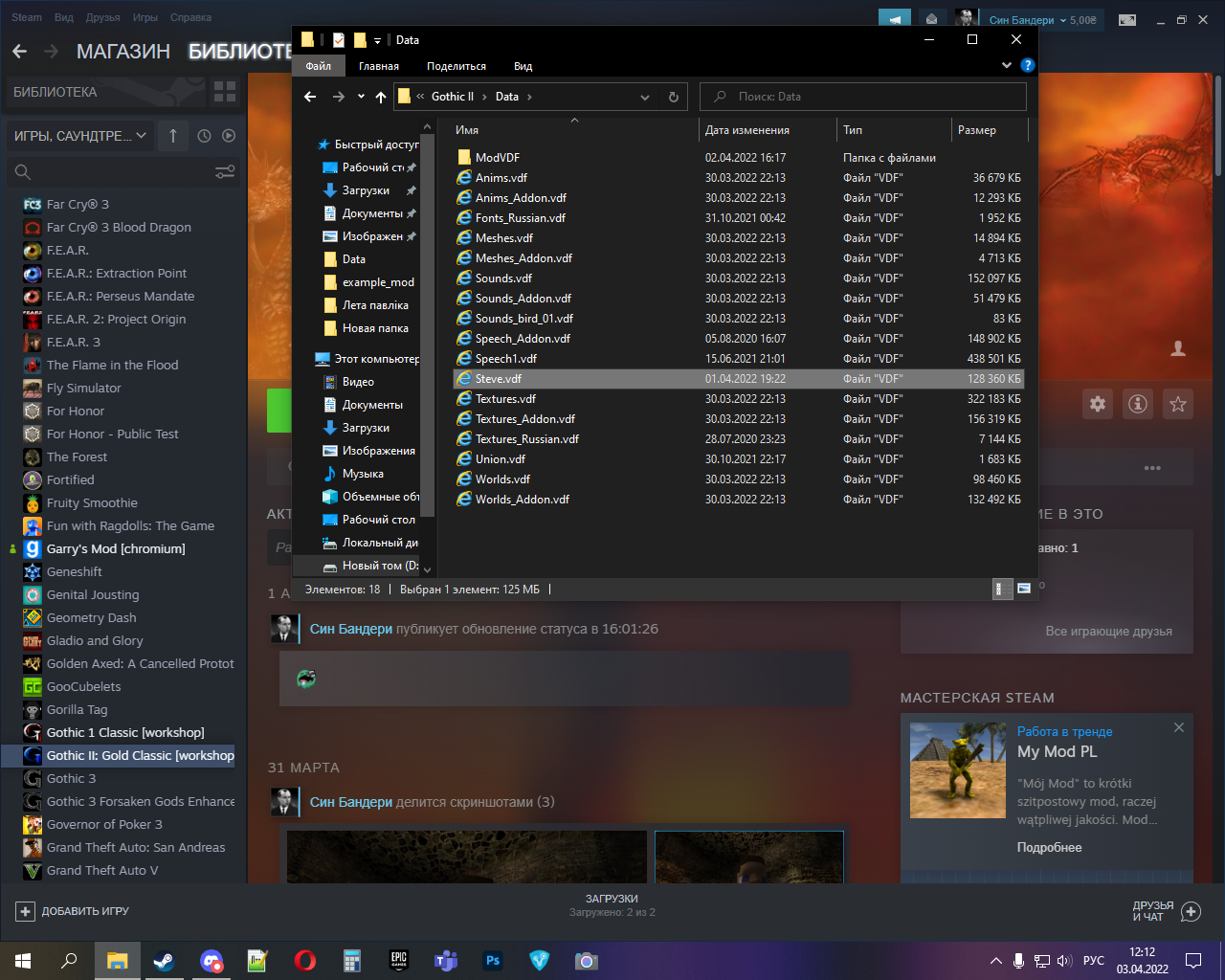
Task: Select Steve.vdf file in Explorer
Action: point(738,379)
